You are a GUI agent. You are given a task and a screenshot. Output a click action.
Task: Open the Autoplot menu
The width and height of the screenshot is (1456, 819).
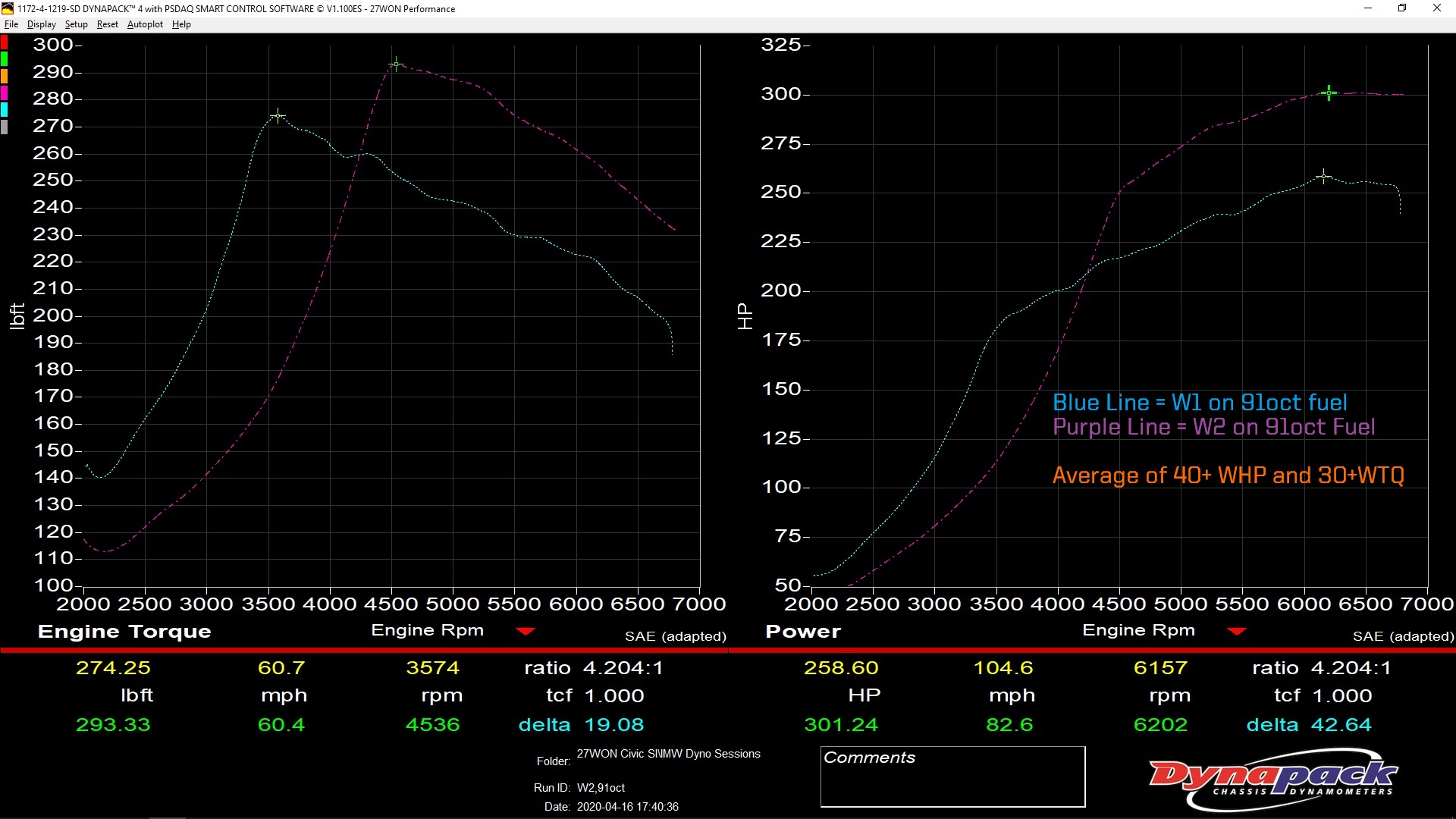pos(145,24)
